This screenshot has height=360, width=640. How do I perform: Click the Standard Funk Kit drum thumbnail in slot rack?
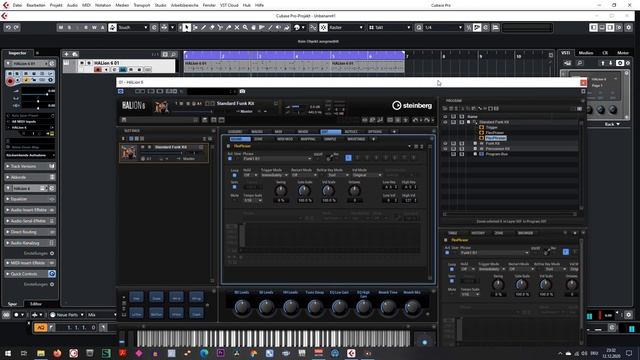pos(128,152)
